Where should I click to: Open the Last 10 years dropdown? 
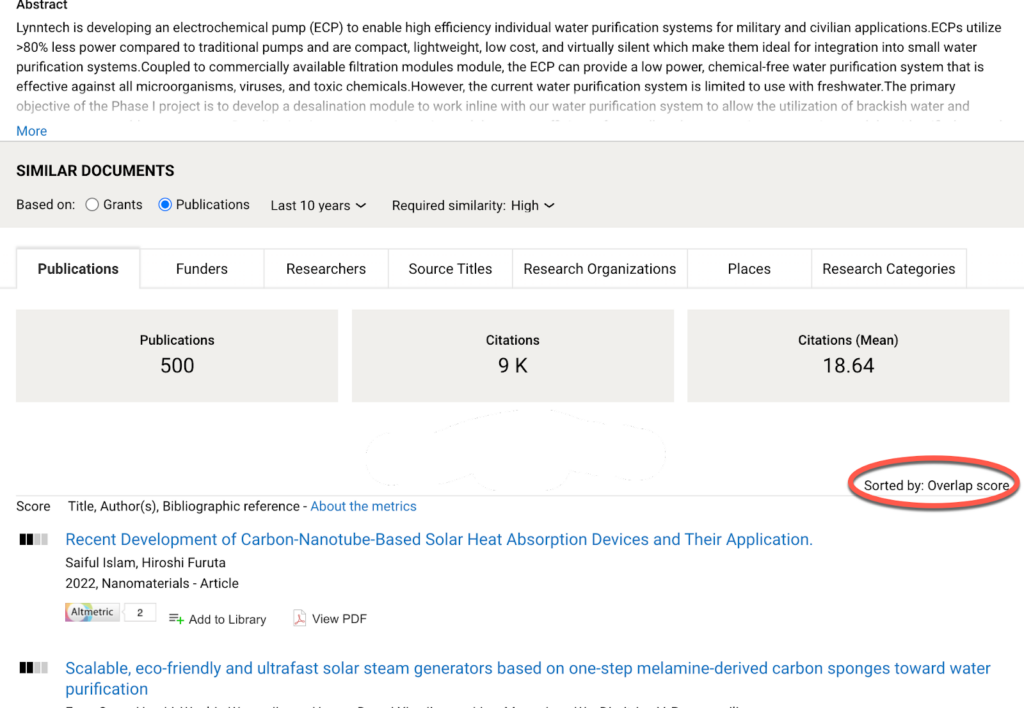[x=318, y=206]
